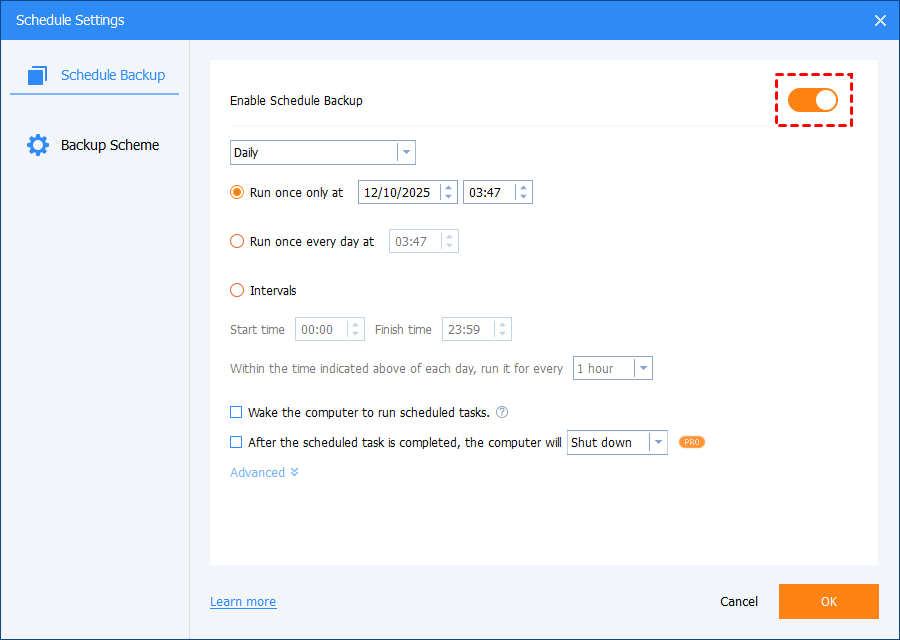
Task: Click the Schedule Backup copy icon
Action: tap(38, 75)
